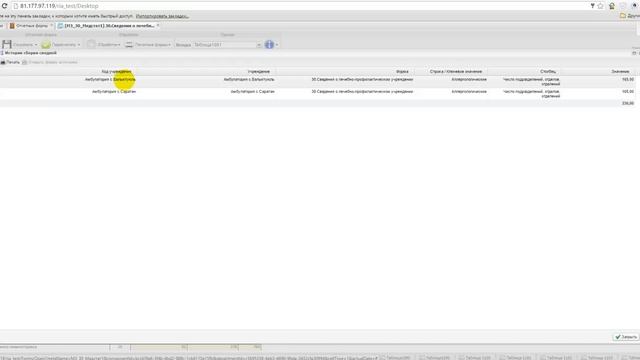Click the Печатные формы printer icon
Viewport: 640px width, 360px height.
[x=129, y=44]
